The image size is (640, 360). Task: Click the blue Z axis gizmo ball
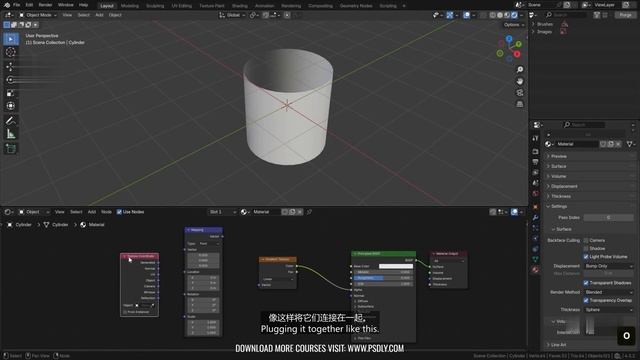[509, 39]
